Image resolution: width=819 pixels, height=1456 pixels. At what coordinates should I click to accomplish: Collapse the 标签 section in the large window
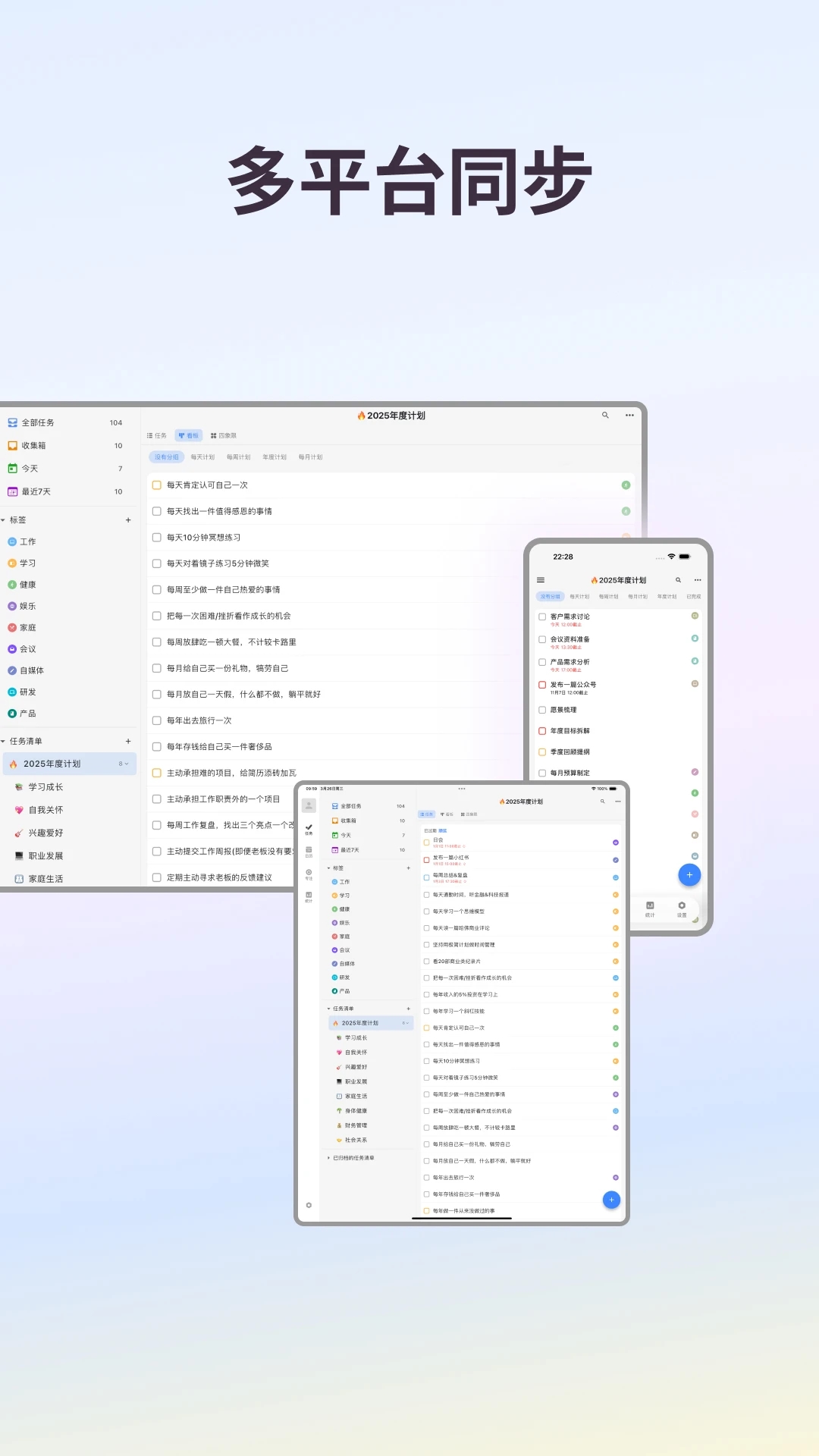coord(4,520)
